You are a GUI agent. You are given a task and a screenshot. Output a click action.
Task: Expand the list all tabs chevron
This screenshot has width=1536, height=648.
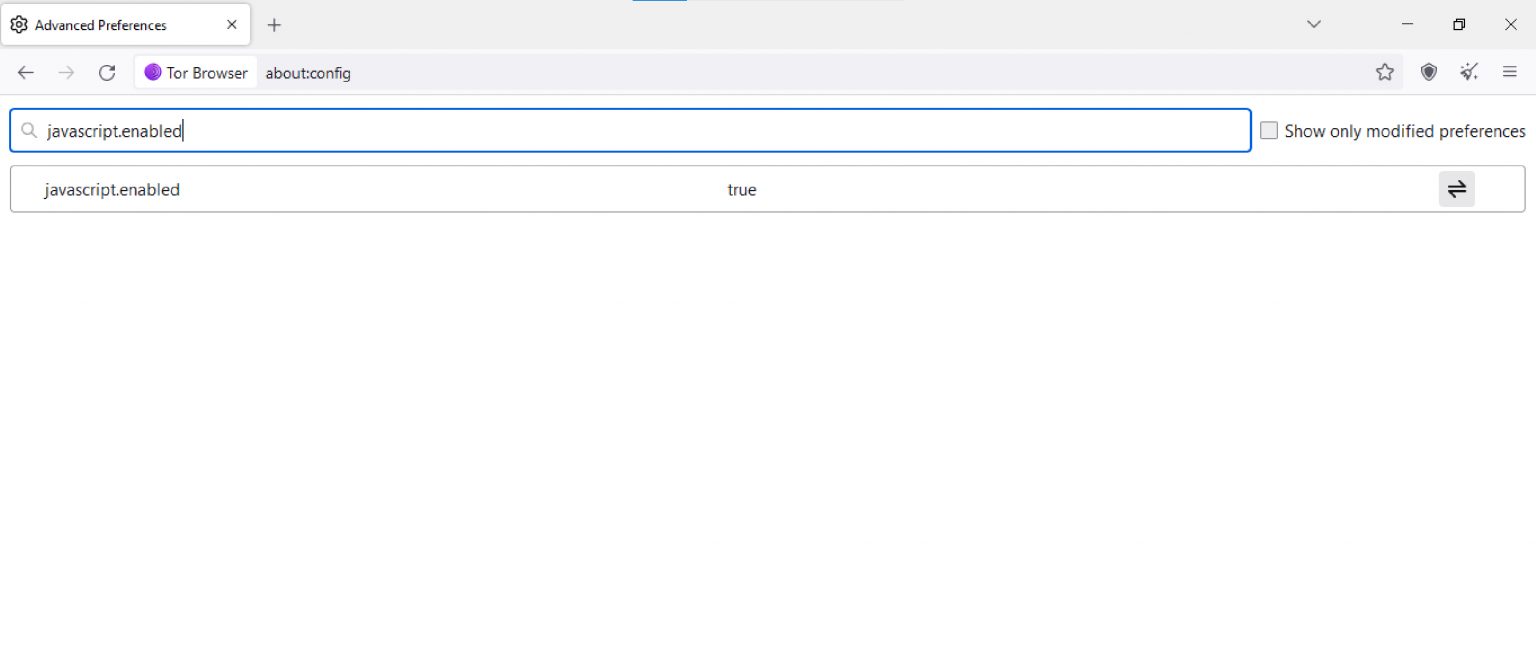pyautogui.click(x=1314, y=25)
